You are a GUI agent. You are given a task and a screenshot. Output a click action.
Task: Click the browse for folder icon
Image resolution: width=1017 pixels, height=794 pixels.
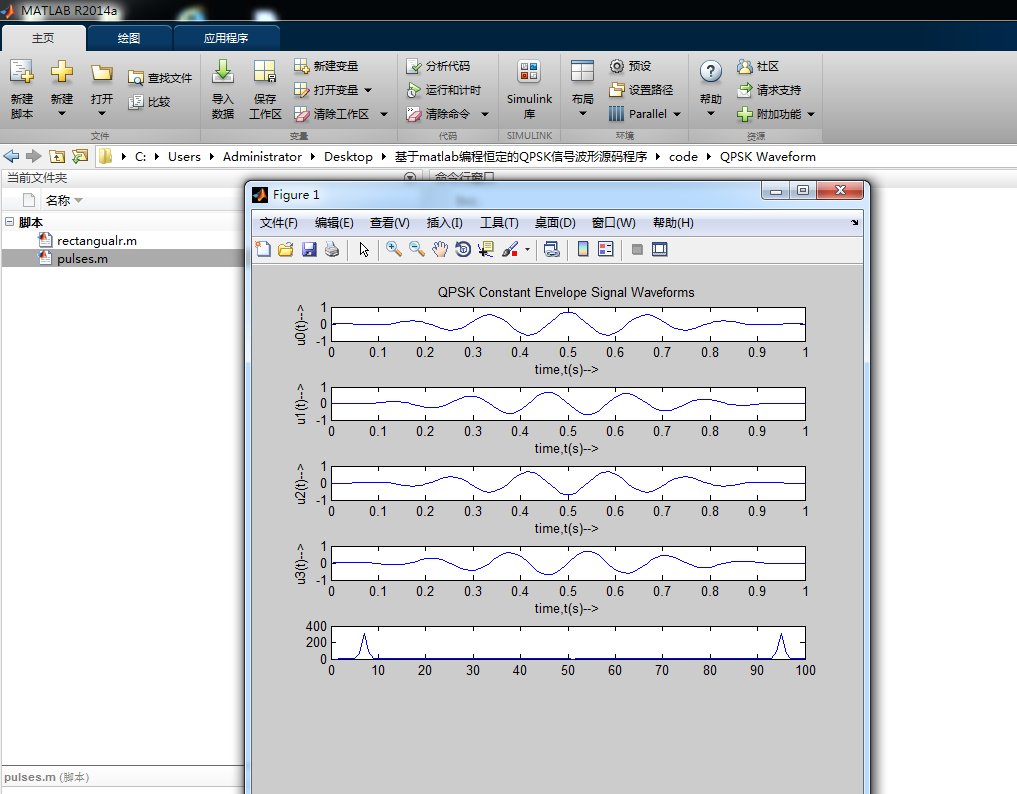(80, 156)
